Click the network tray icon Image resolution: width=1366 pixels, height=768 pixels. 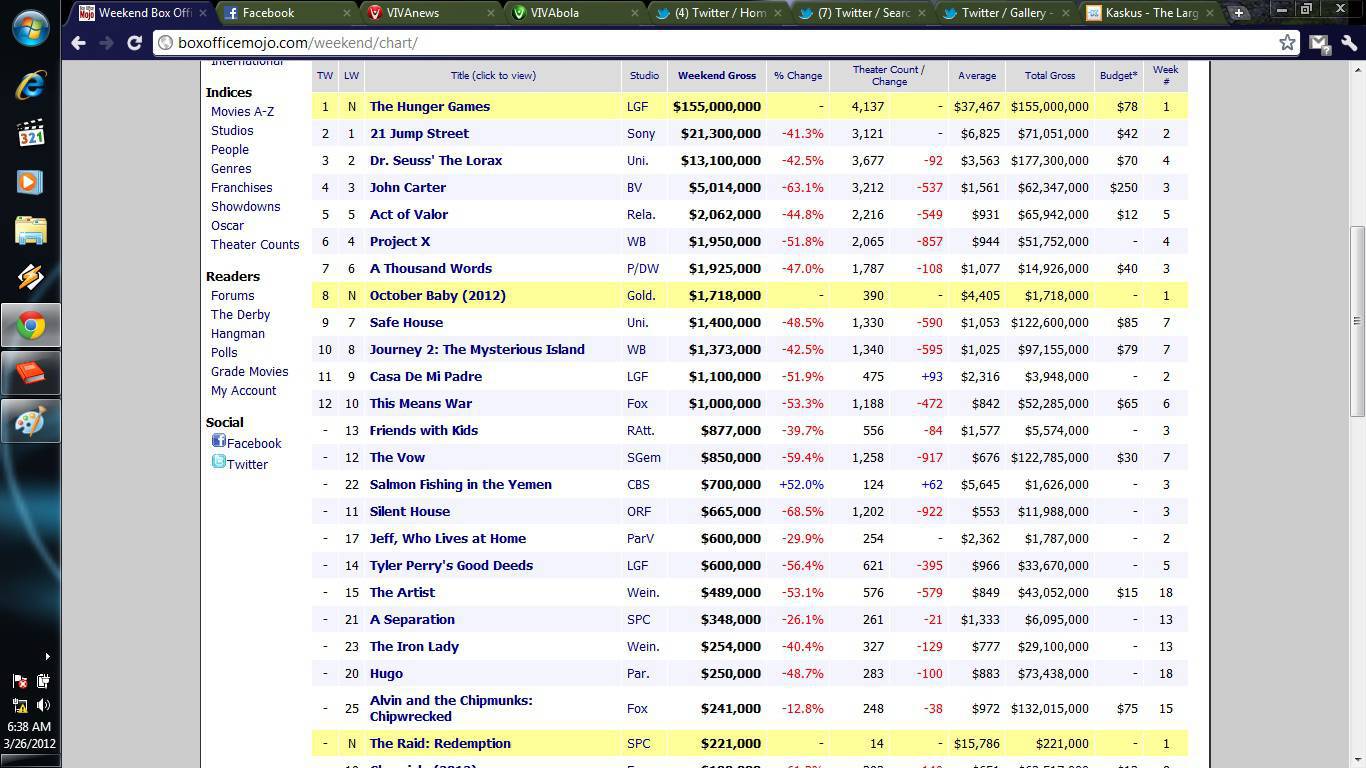click(19, 706)
